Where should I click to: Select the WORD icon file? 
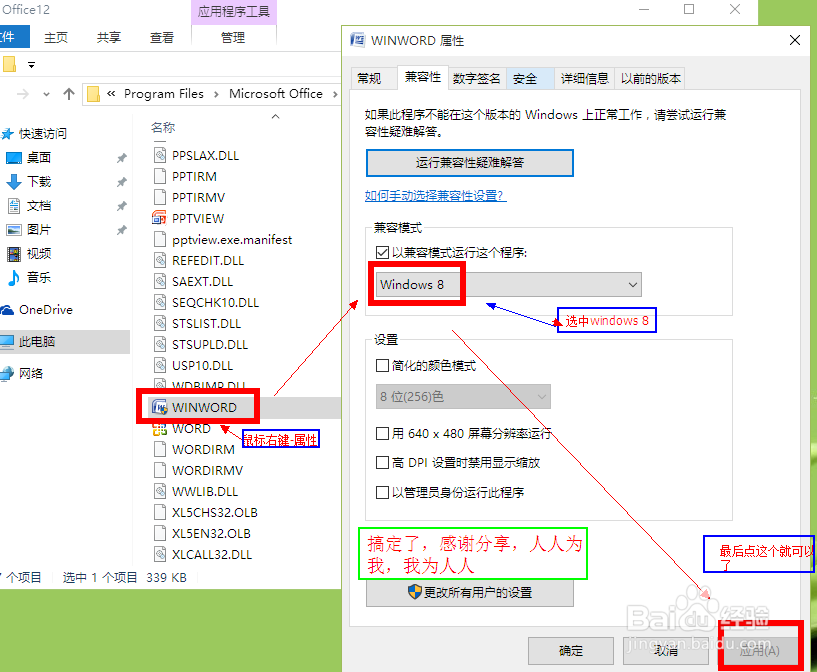159,429
